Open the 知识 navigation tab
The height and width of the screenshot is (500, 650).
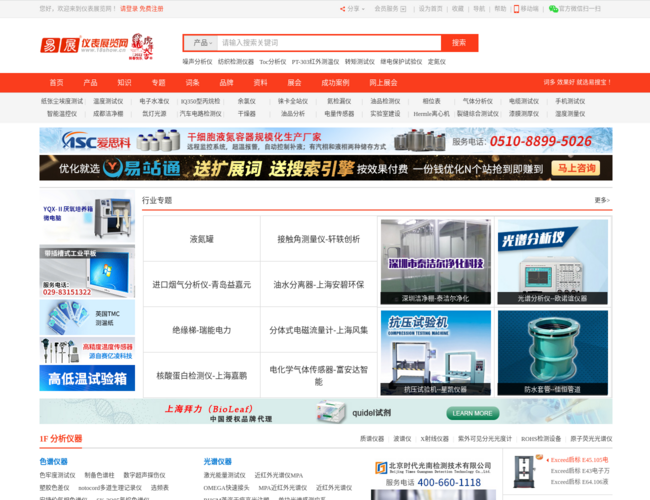124,83
